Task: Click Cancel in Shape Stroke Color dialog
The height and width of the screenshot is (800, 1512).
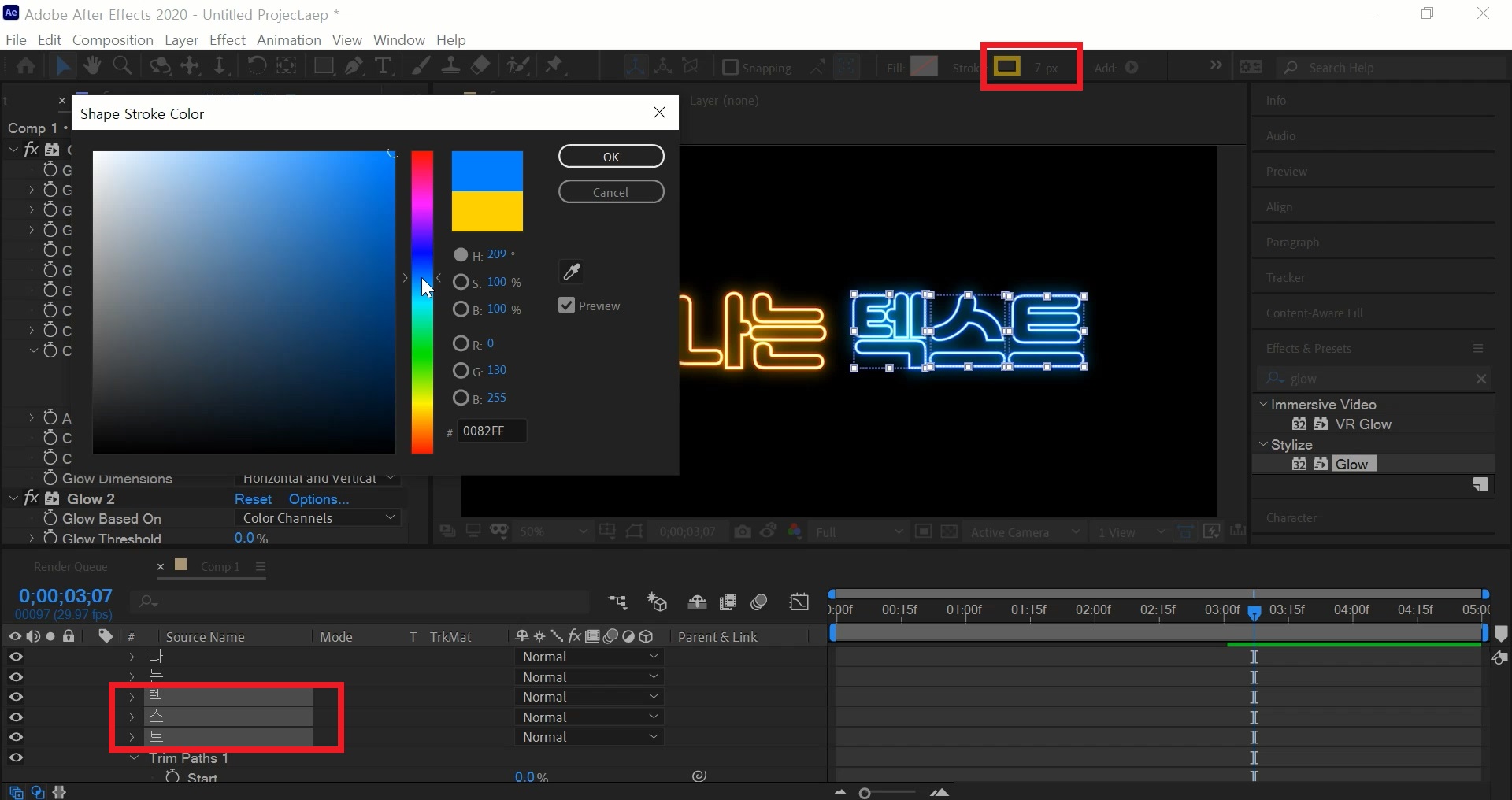Action: pos(611,192)
